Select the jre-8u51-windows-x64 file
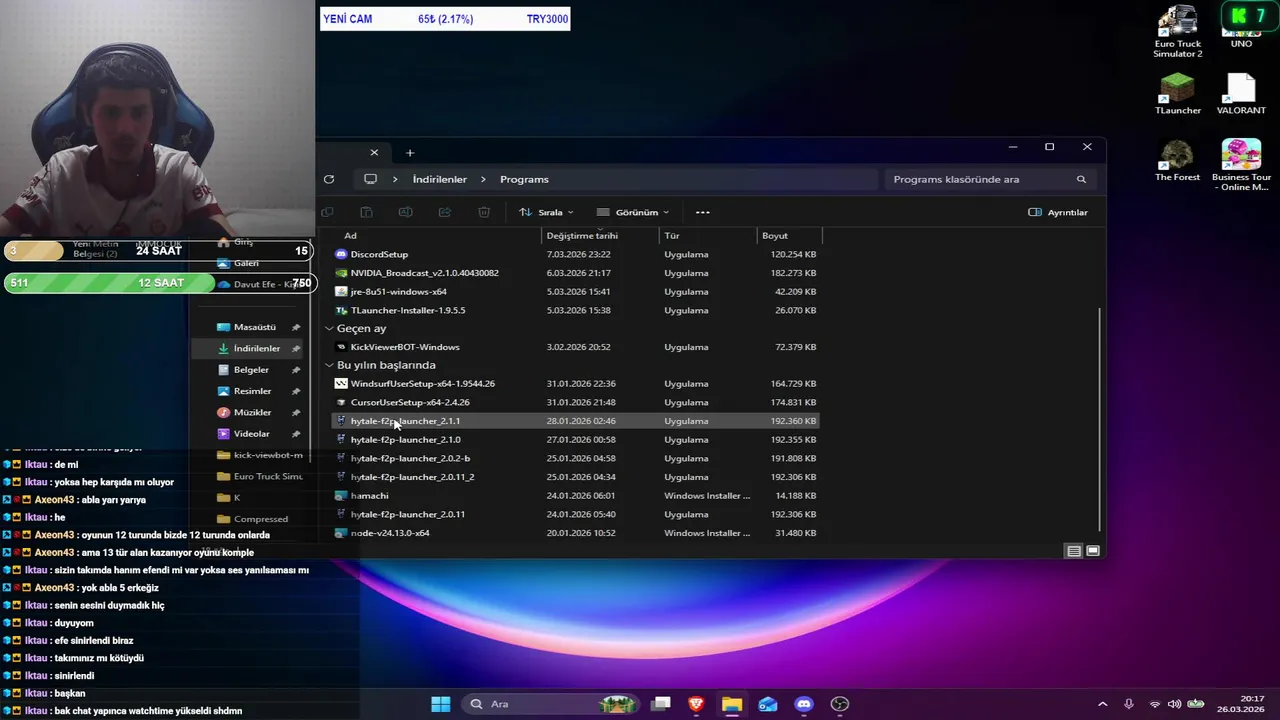 pos(575,292)
